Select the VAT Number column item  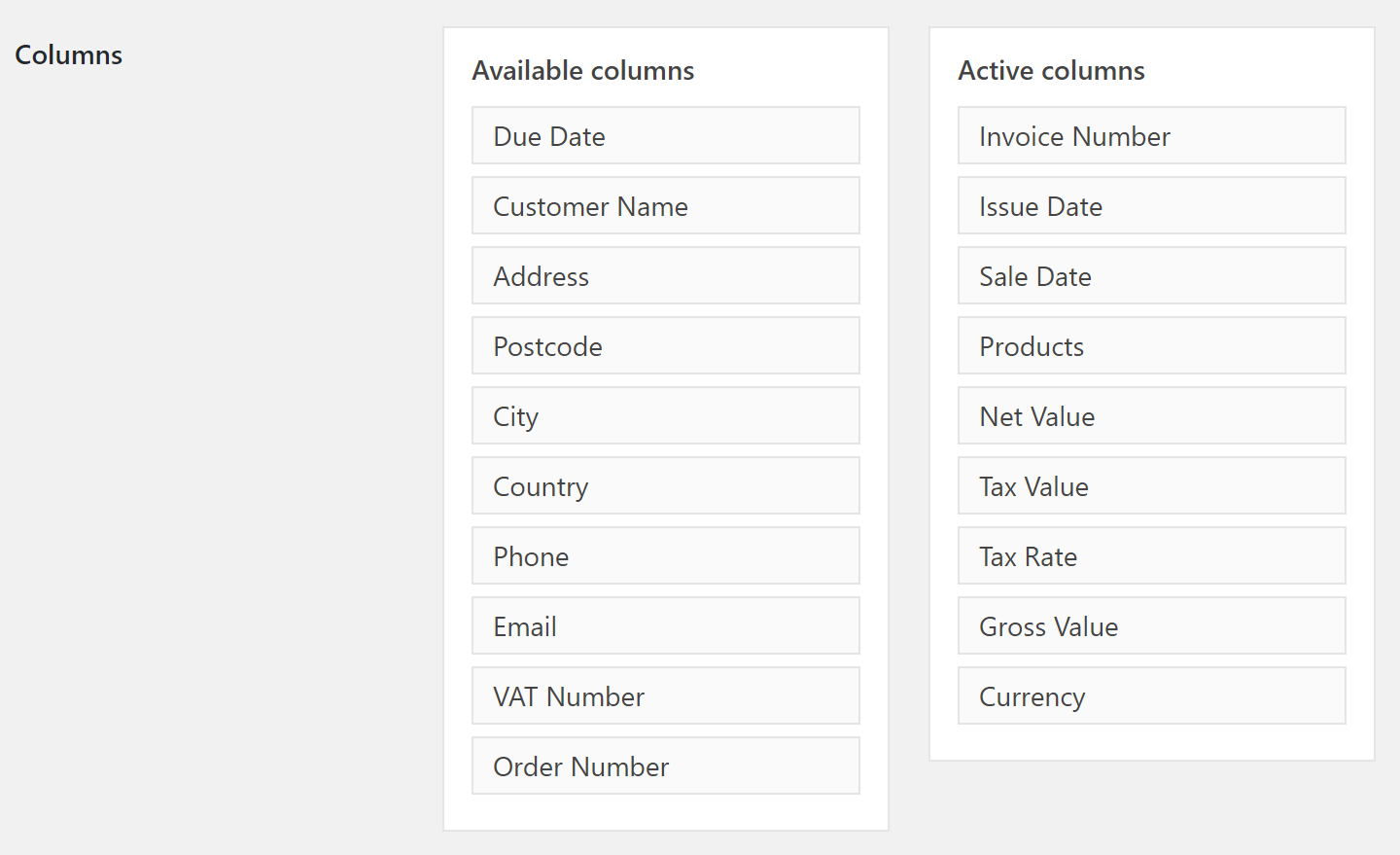click(x=665, y=696)
